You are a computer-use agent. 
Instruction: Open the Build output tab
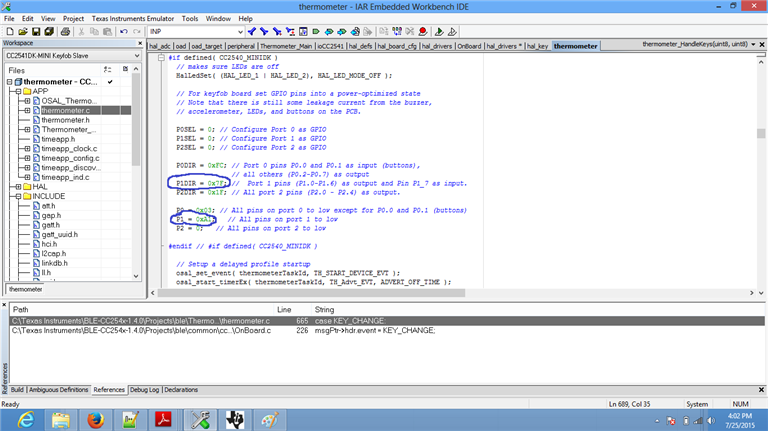(17, 390)
